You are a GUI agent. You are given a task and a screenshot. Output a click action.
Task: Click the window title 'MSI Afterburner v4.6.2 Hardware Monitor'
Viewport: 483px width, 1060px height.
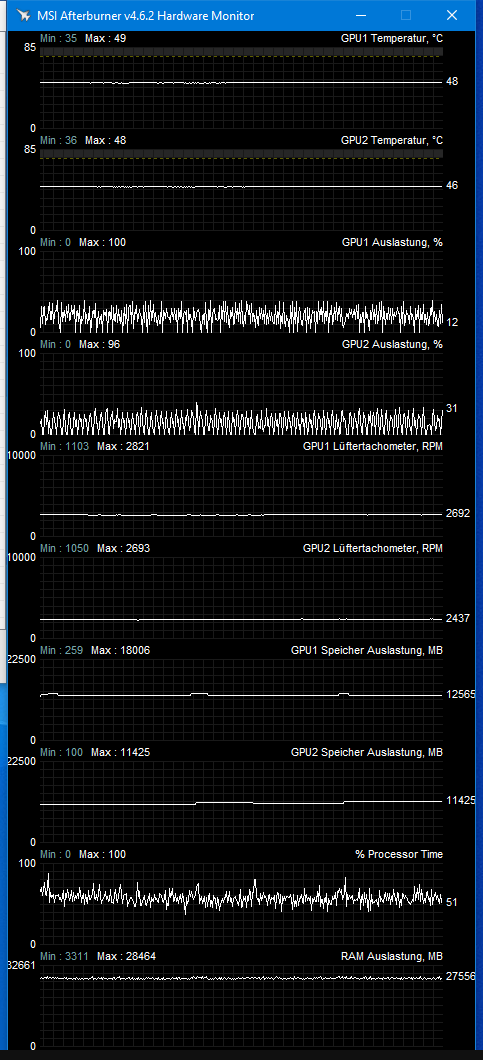145,16
